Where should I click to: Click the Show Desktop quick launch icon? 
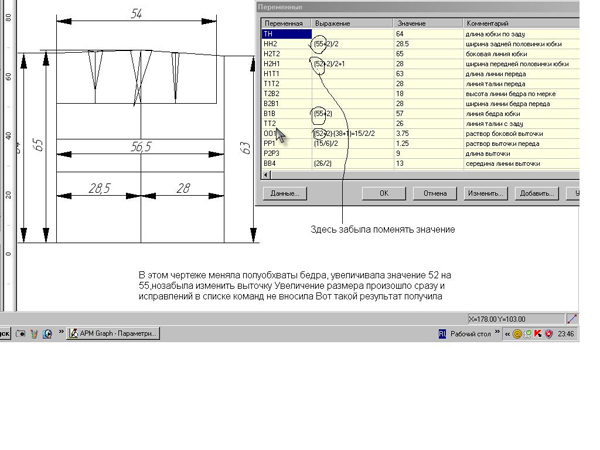tap(21, 334)
